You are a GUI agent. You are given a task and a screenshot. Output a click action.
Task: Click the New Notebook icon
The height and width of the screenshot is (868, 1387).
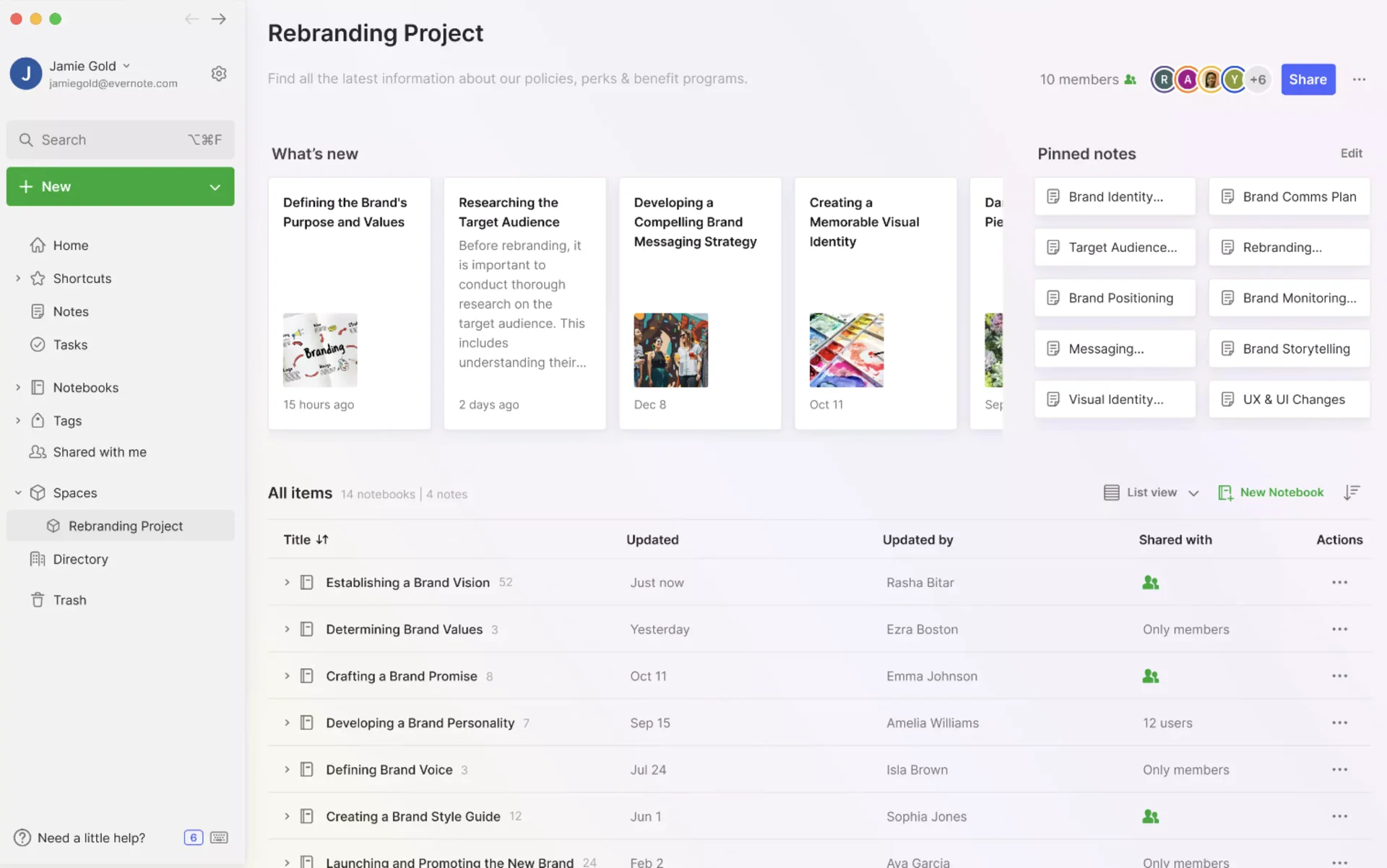(x=1225, y=492)
